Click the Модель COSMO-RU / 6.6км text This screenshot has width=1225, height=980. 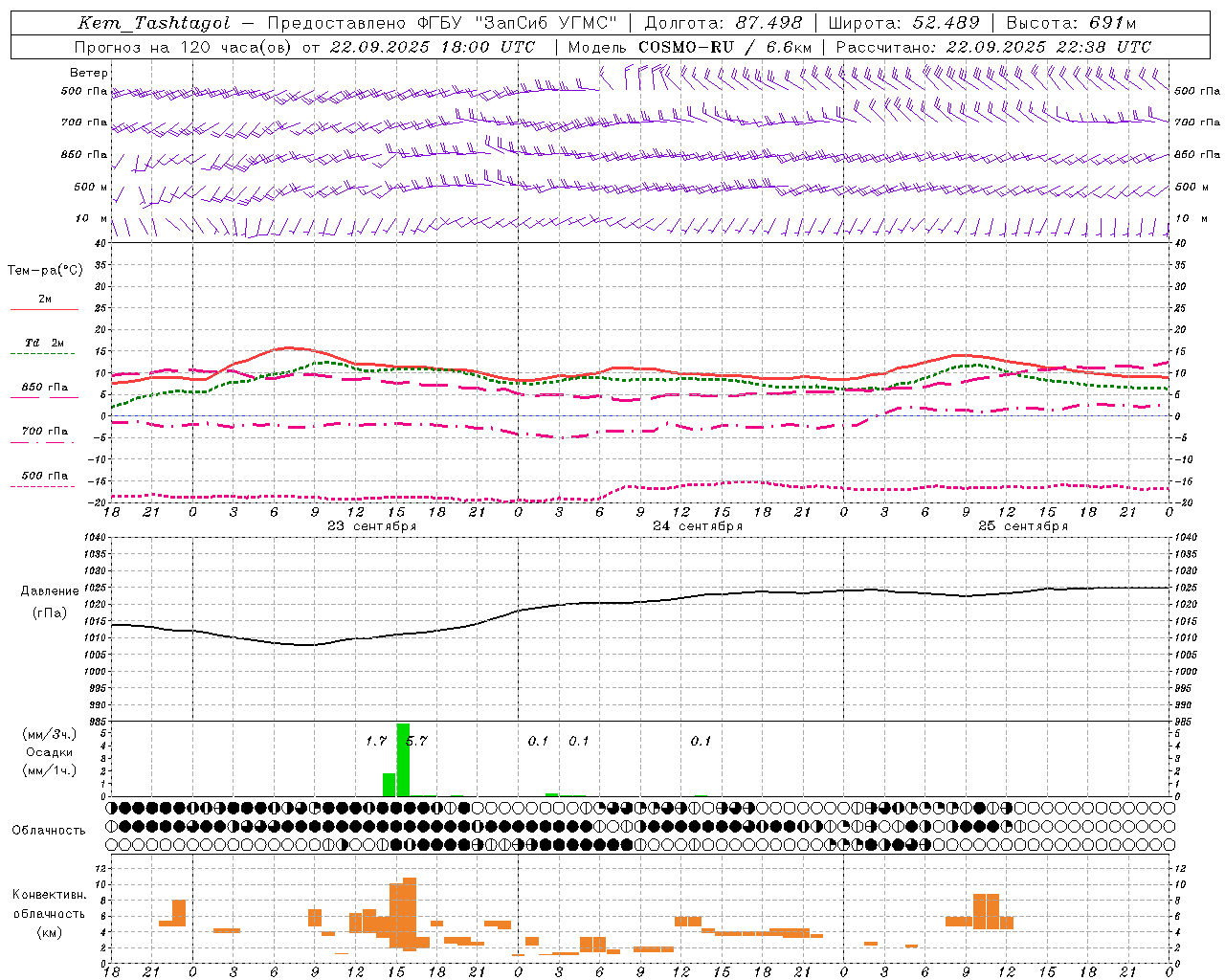[x=690, y=47]
